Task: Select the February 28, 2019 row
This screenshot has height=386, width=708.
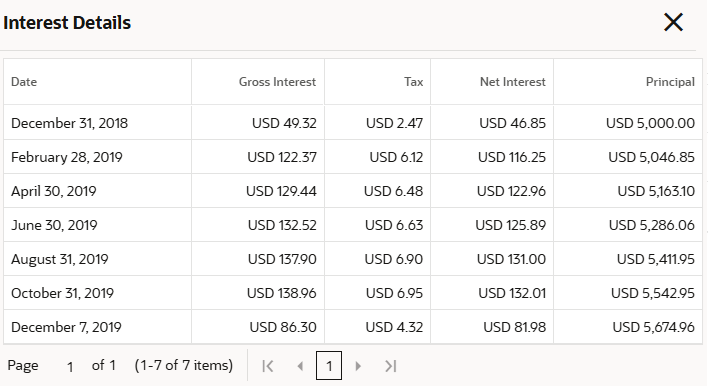Action: tap(353, 157)
